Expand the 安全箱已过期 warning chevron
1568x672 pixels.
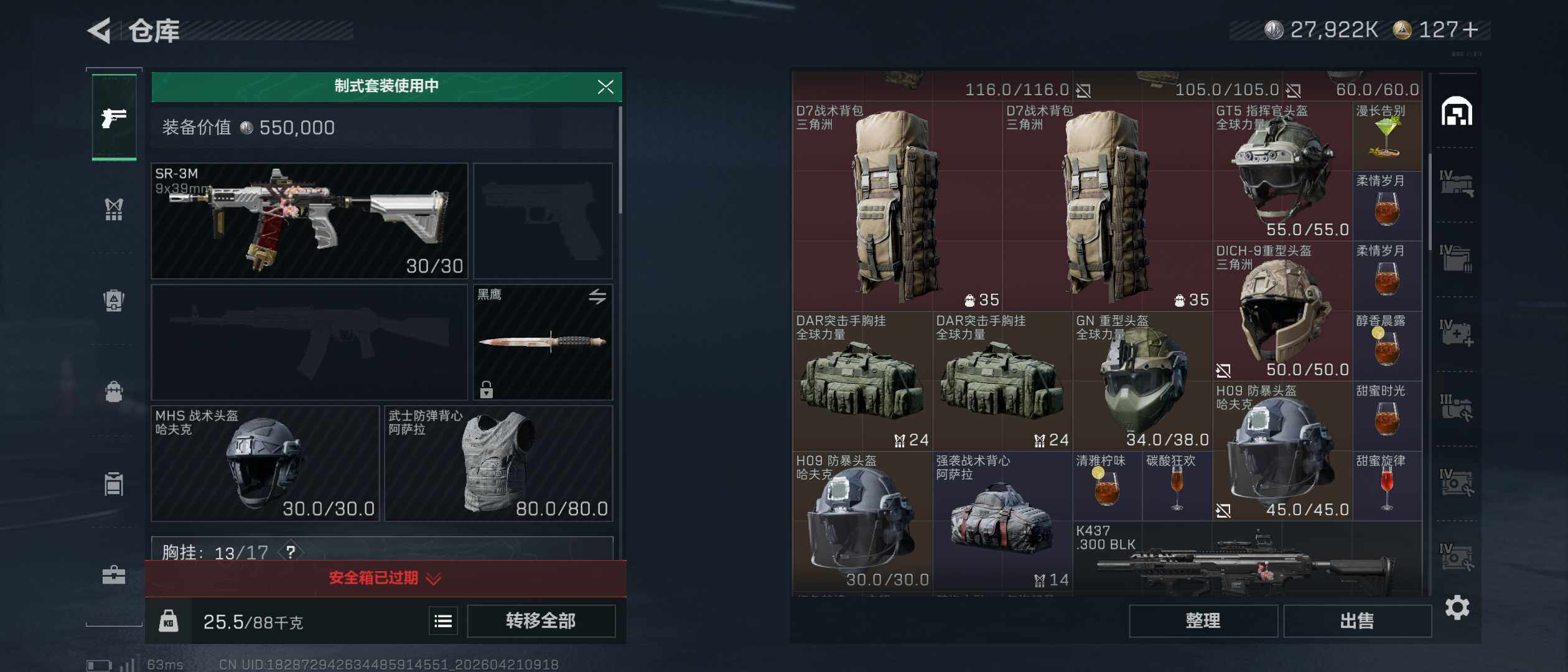click(434, 579)
